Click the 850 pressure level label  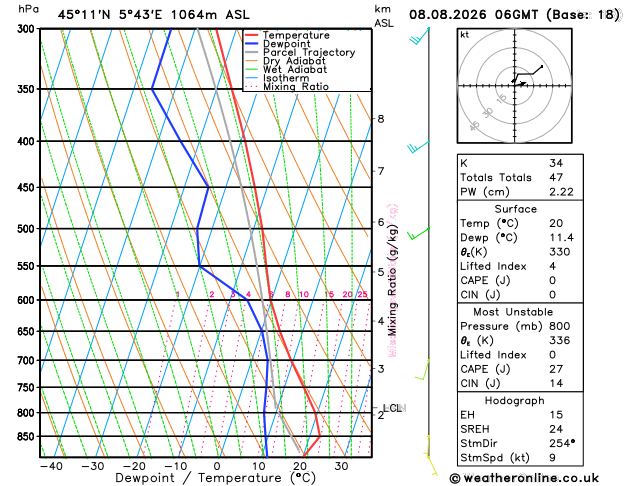click(x=27, y=436)
